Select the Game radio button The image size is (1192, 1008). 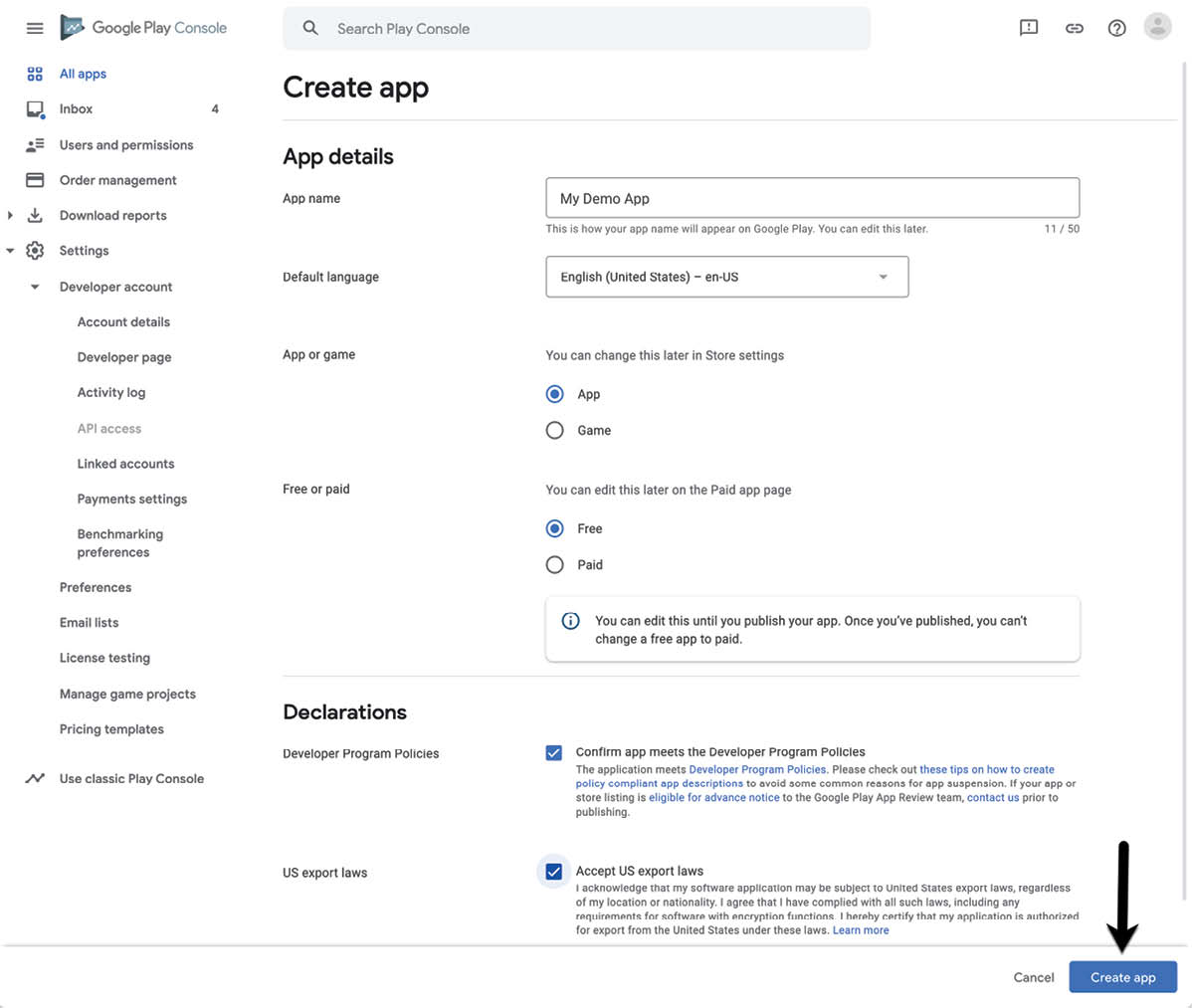point(555,430)
